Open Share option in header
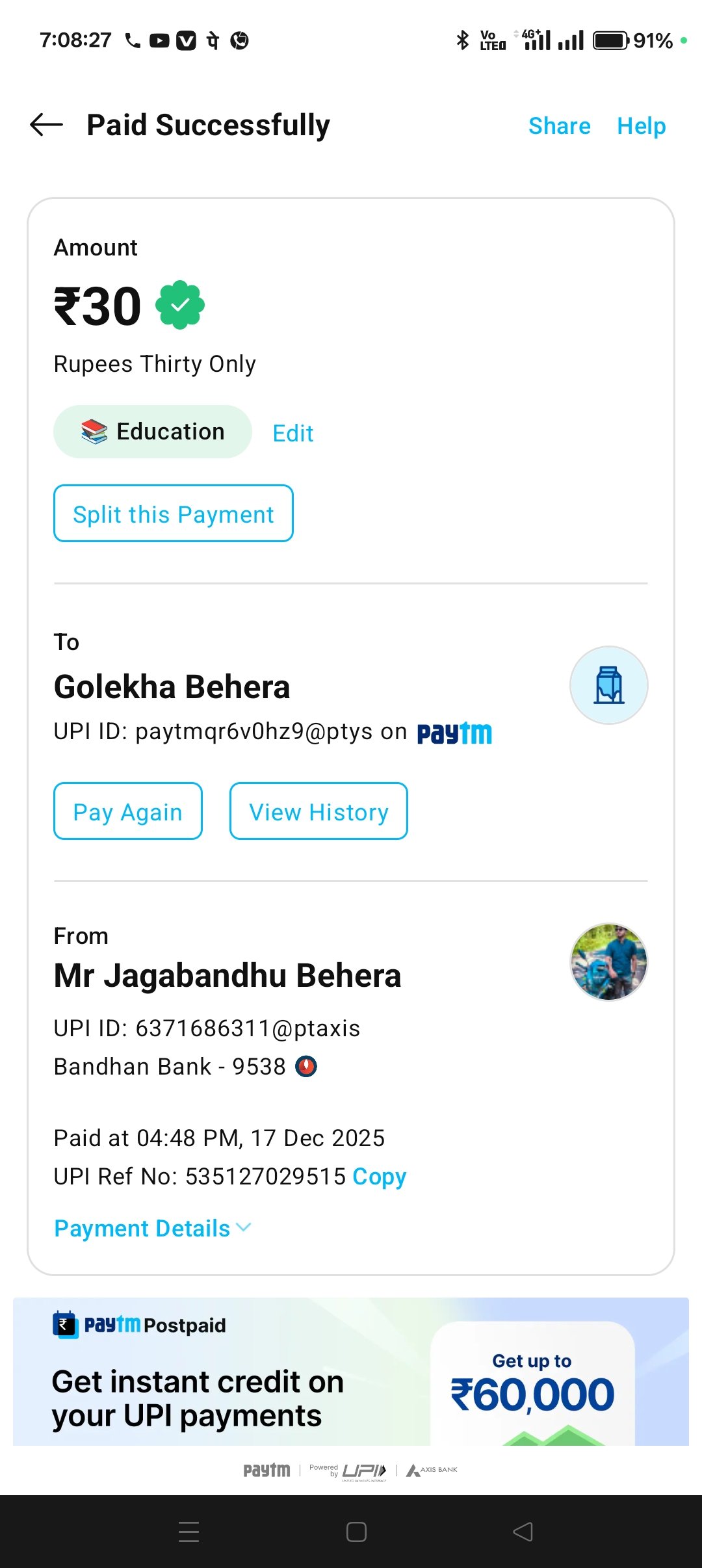 point(560,125)
